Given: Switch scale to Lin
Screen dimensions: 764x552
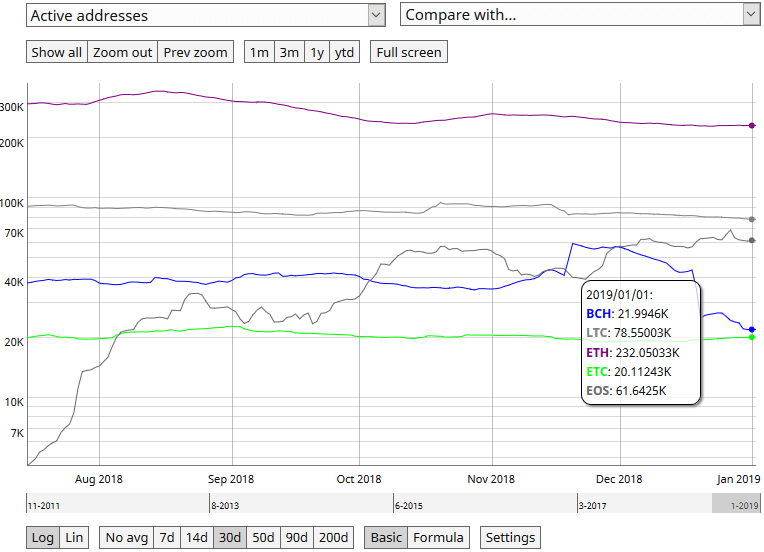Looking at the screenshot, I should [x=74, y=537].
